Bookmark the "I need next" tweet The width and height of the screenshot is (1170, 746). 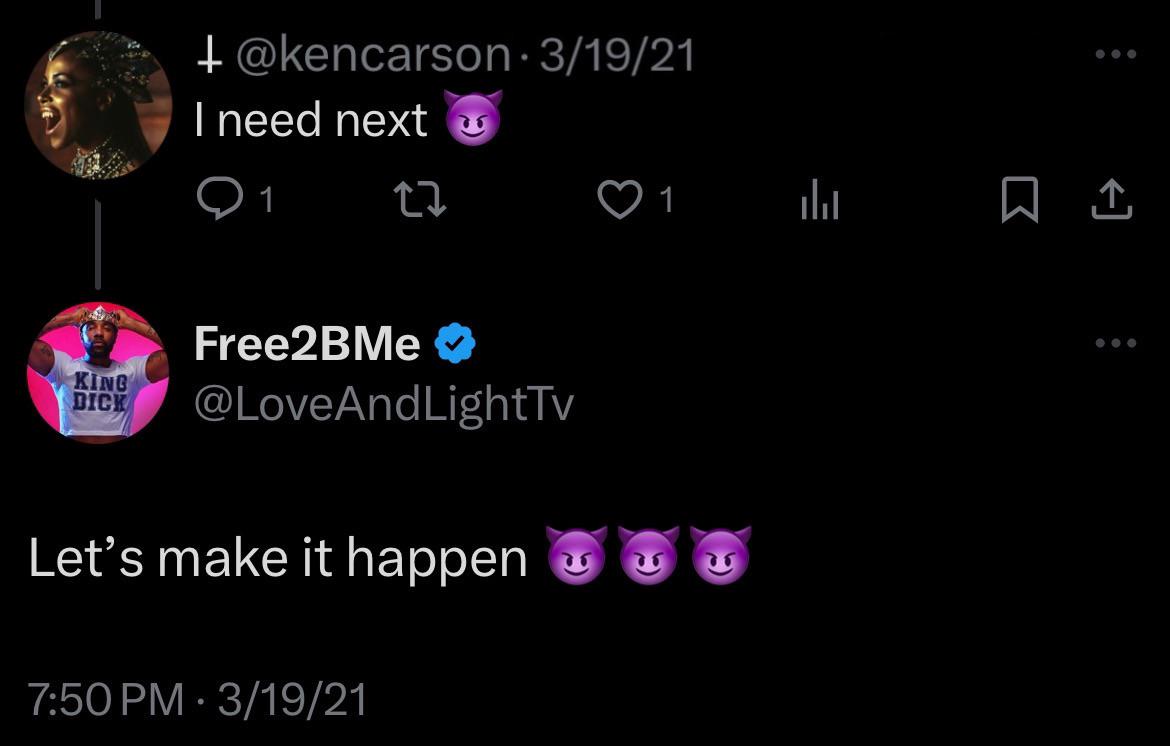pos(1018,203)
